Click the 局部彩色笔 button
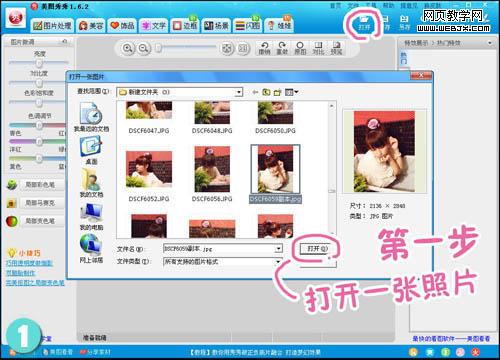The width and height of the screenshot is (500, 360). (x=42, y=185)
